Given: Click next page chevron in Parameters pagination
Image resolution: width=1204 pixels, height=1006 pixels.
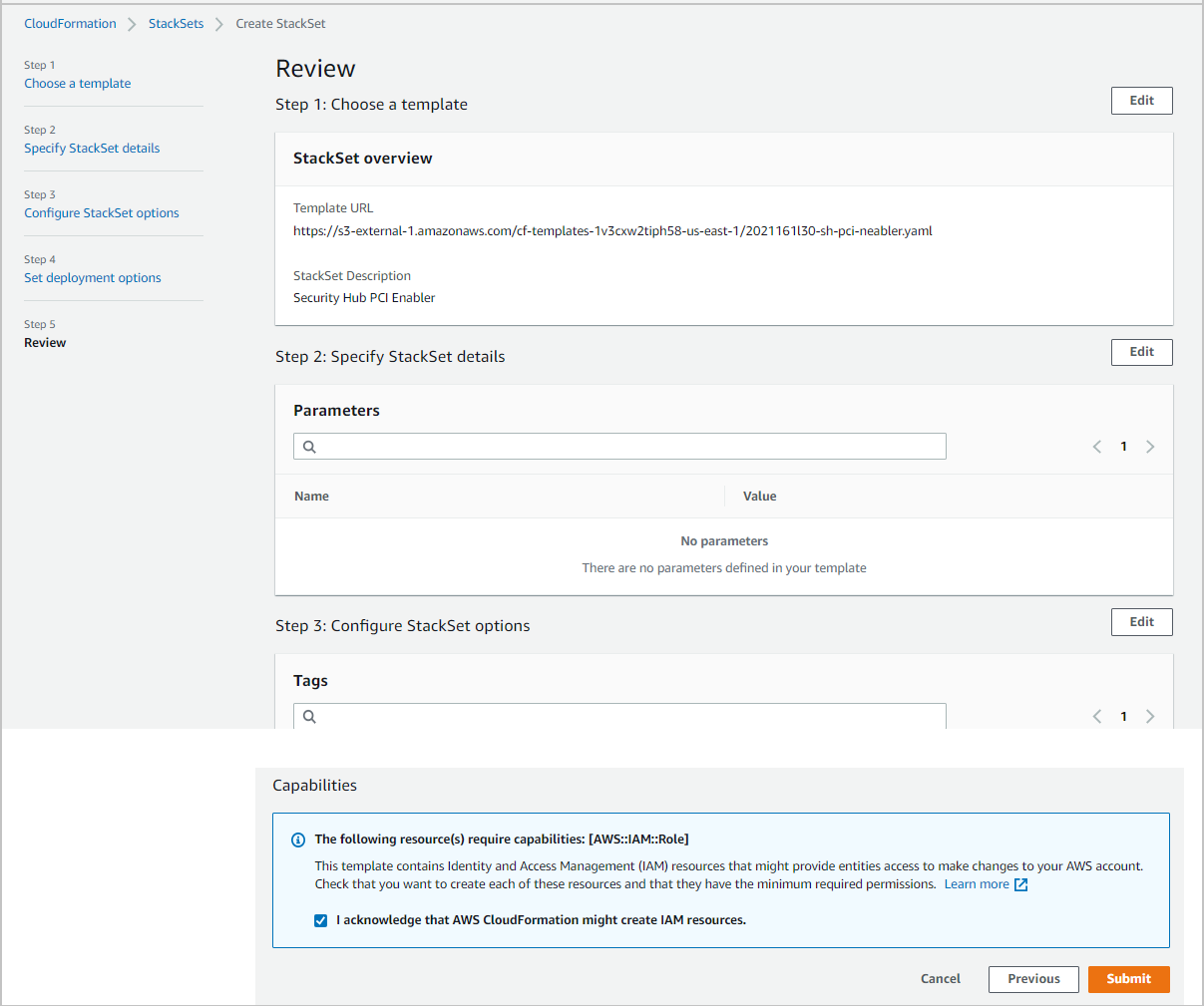Looking at the screenshot, I should point(1150,446).
